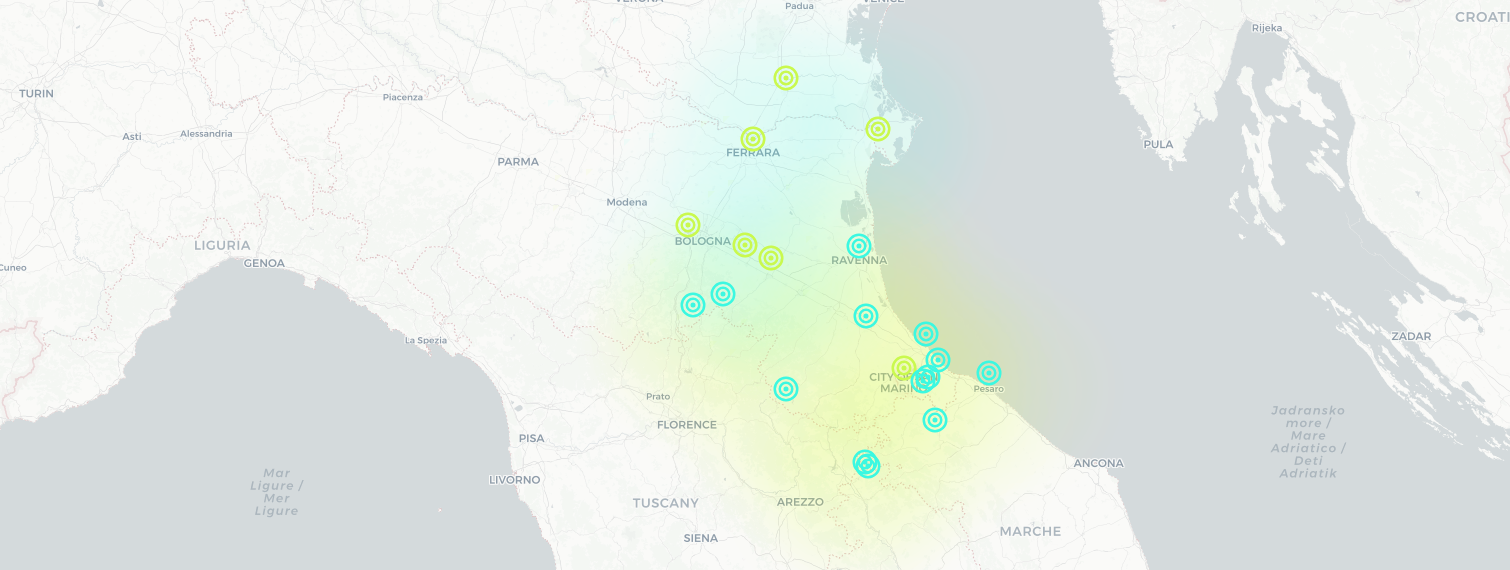Viewport: 1510px width, 570px height.
Task: Click the cyan marker directly above Ravenna label
Action: (859, 245)
